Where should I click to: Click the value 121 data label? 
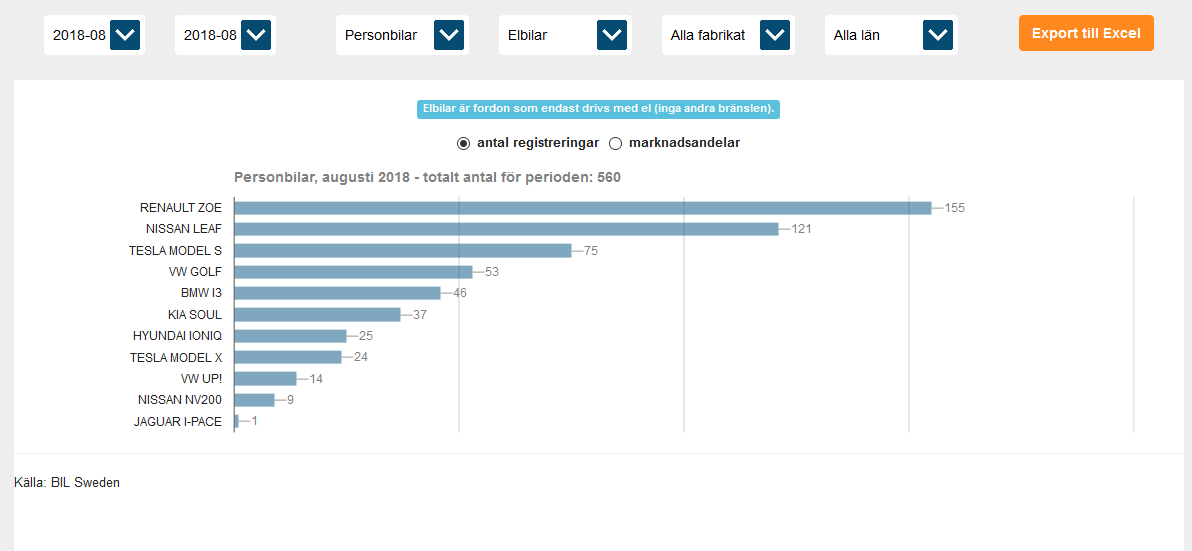point(801,229)
